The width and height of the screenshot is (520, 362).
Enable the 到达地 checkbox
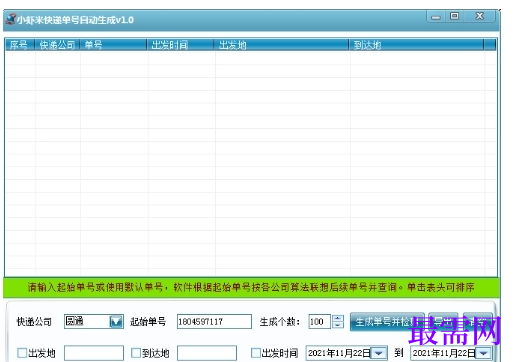pos(136,353)
